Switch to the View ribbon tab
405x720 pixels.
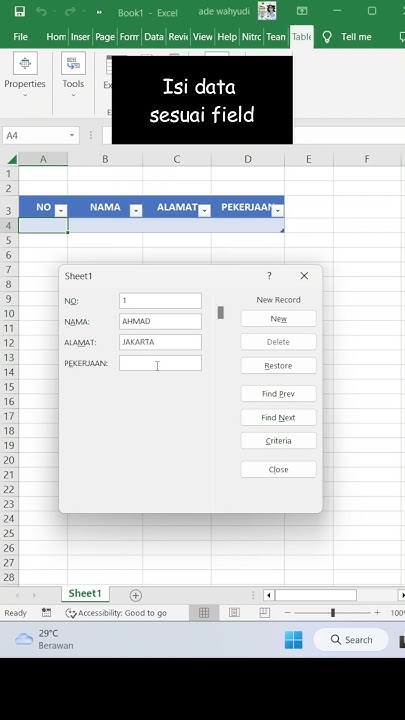pyautogui.click(x=202, y=37)
